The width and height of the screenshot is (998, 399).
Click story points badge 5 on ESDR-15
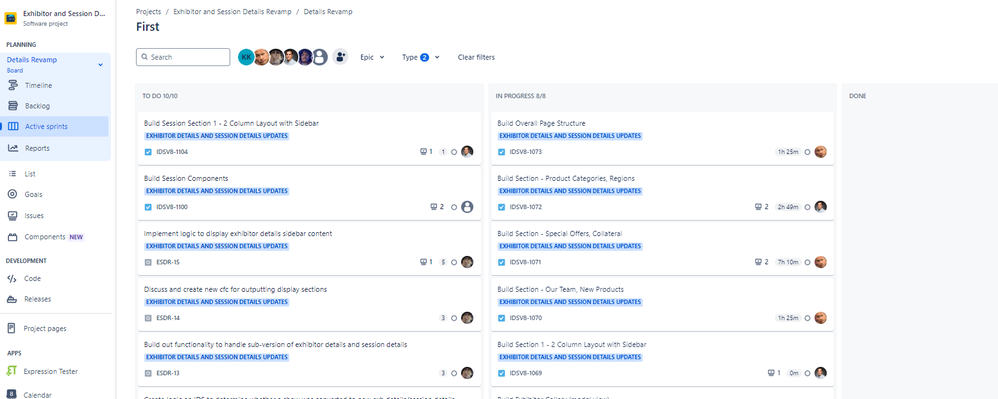443,262
